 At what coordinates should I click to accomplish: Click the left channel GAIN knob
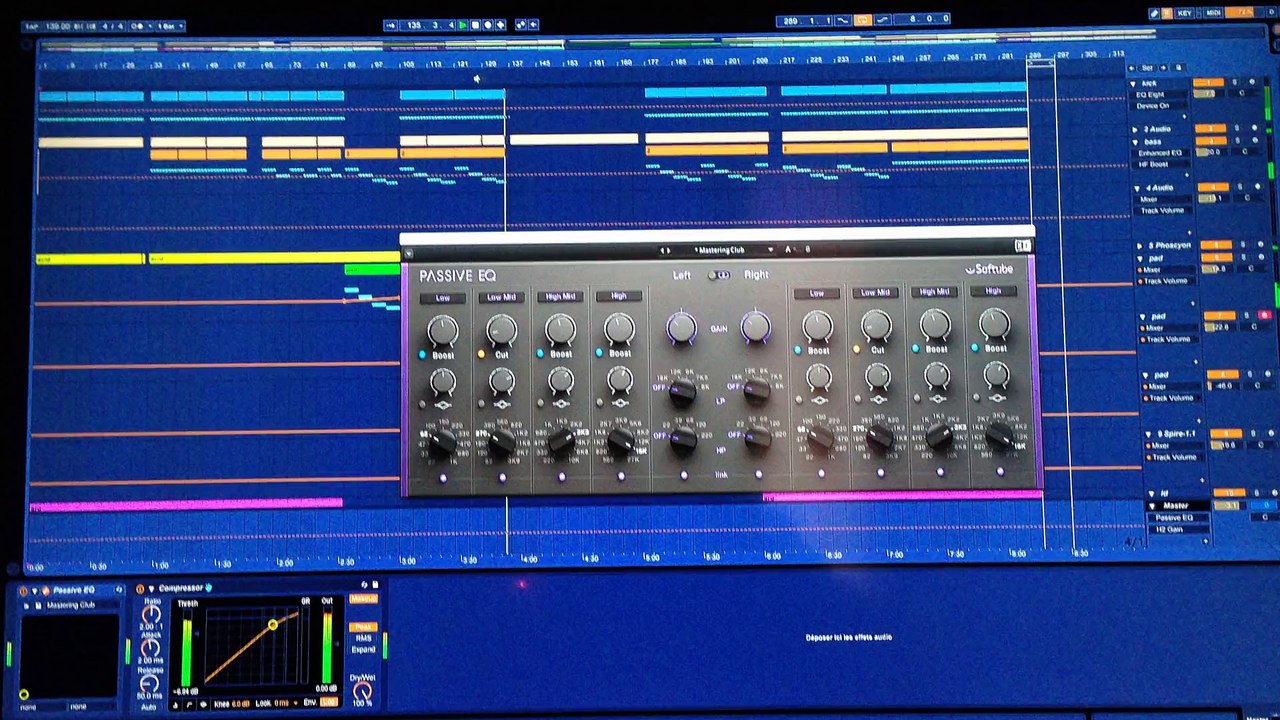click(681, 327)
